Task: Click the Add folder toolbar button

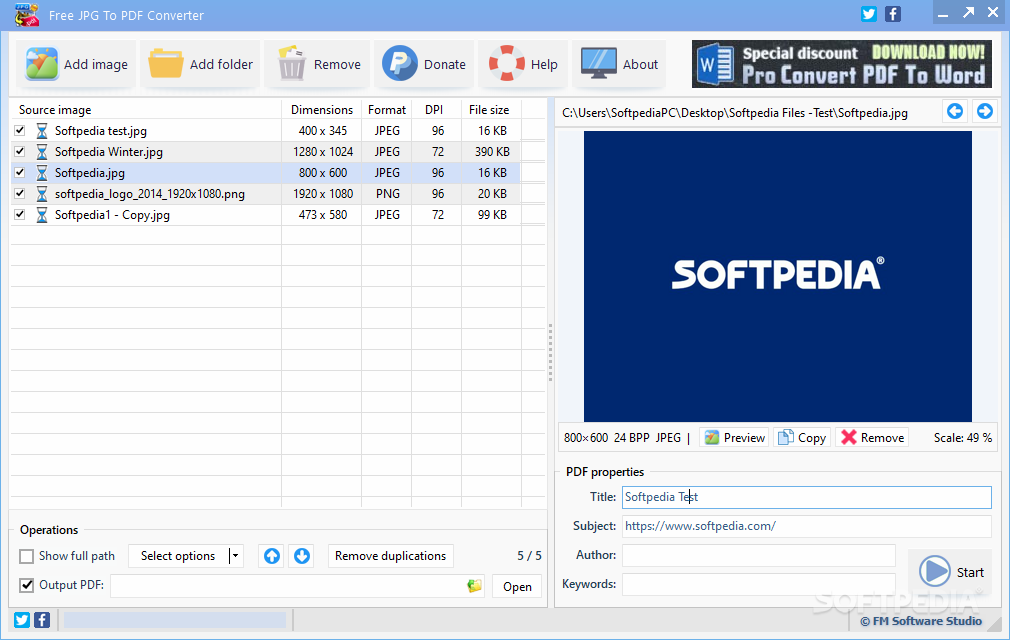Action: coord(200,64)
